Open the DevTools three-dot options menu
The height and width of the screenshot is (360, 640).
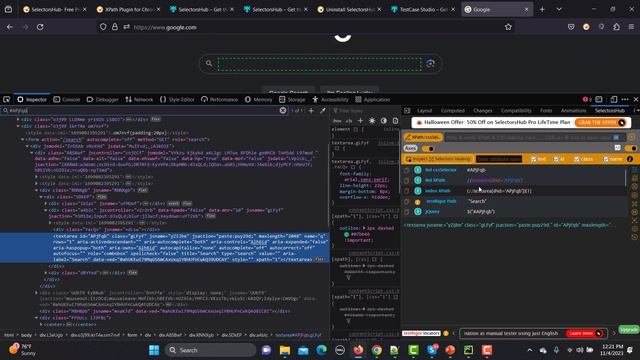coord(624,99)
